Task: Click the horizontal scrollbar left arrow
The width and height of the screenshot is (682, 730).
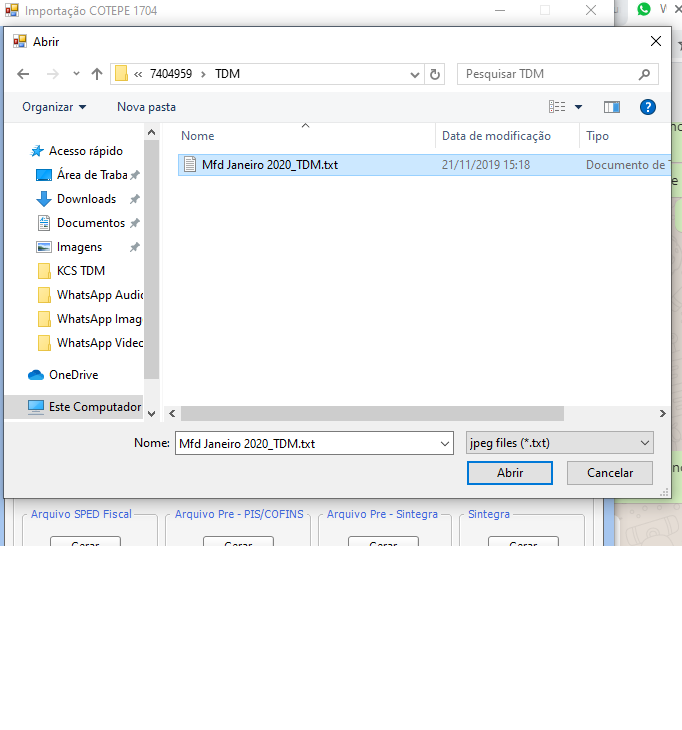Action: pyautogui.click(x=172, y=413)
